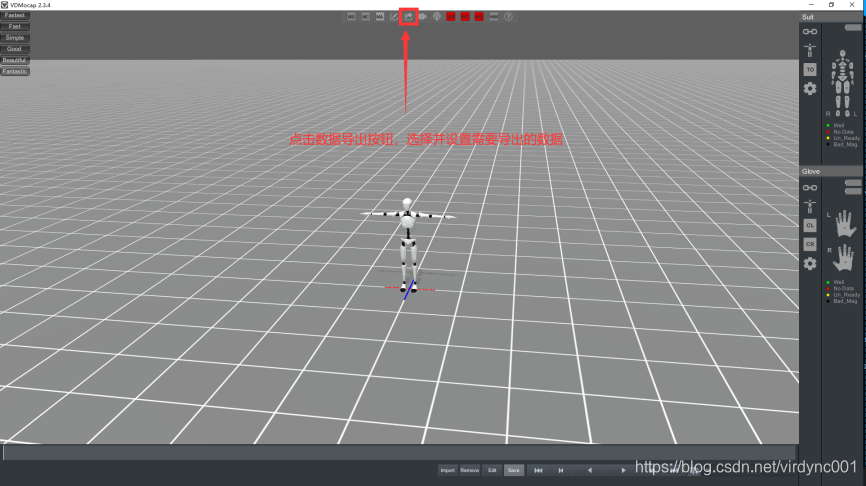Jump to first frame with rewind control
This screenshot has width=866, height=486.
pyautogui.click(x=538, y=471)
